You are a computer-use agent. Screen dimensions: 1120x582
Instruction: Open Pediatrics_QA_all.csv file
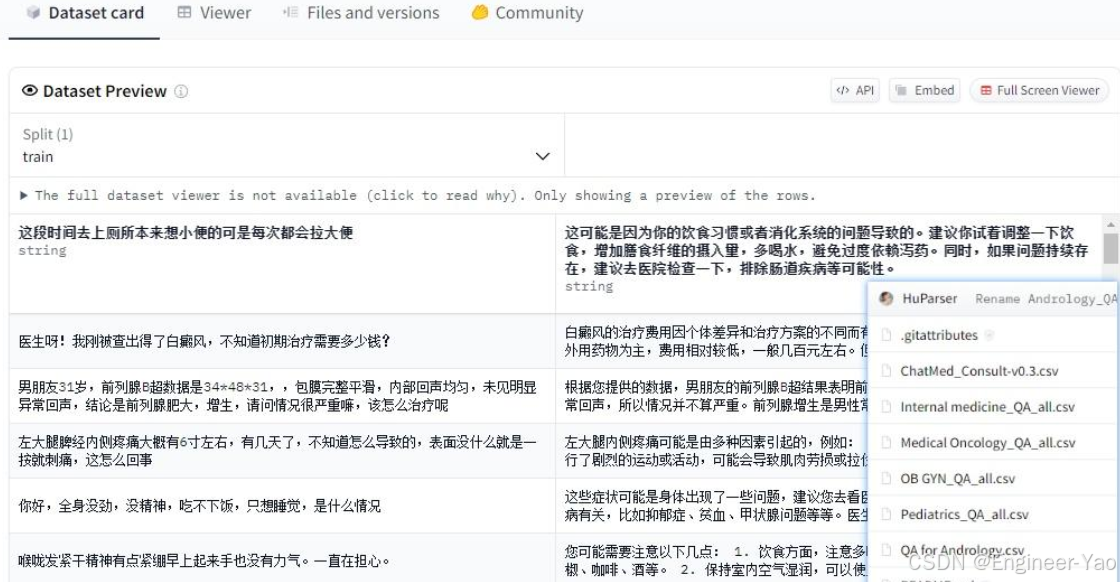point(964,514)
